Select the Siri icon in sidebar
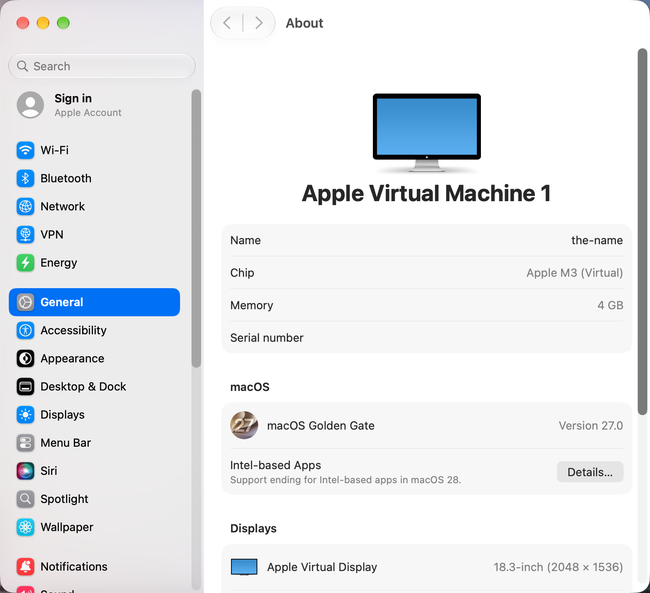The image size is (650, 593). tap(25, 471)
